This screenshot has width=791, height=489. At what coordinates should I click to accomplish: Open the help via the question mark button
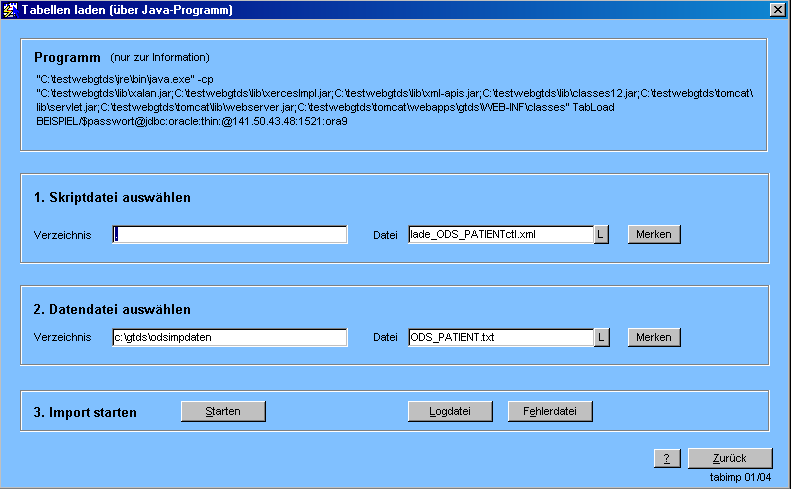pos(667,458)
